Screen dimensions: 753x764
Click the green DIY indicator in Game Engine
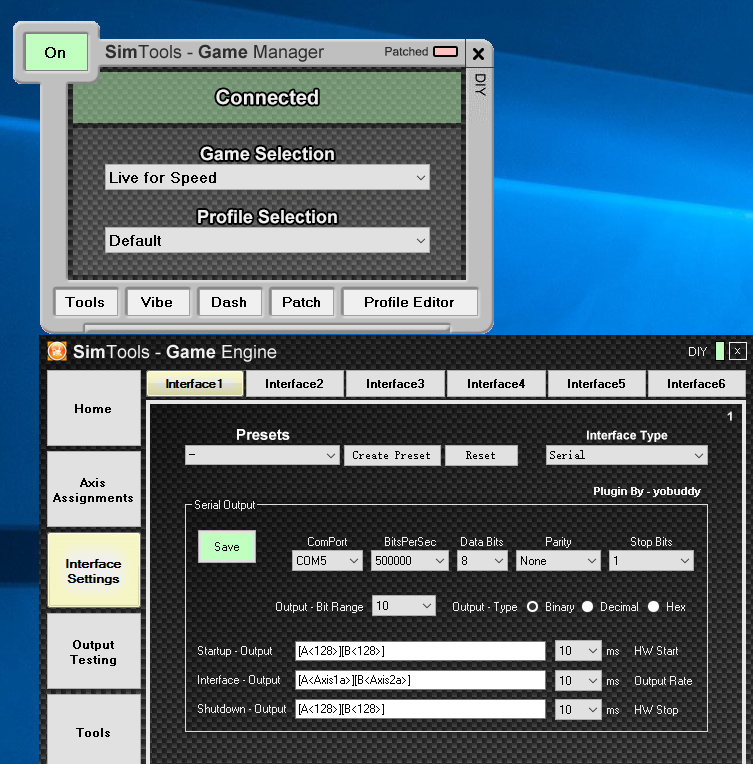coord(720,351)
